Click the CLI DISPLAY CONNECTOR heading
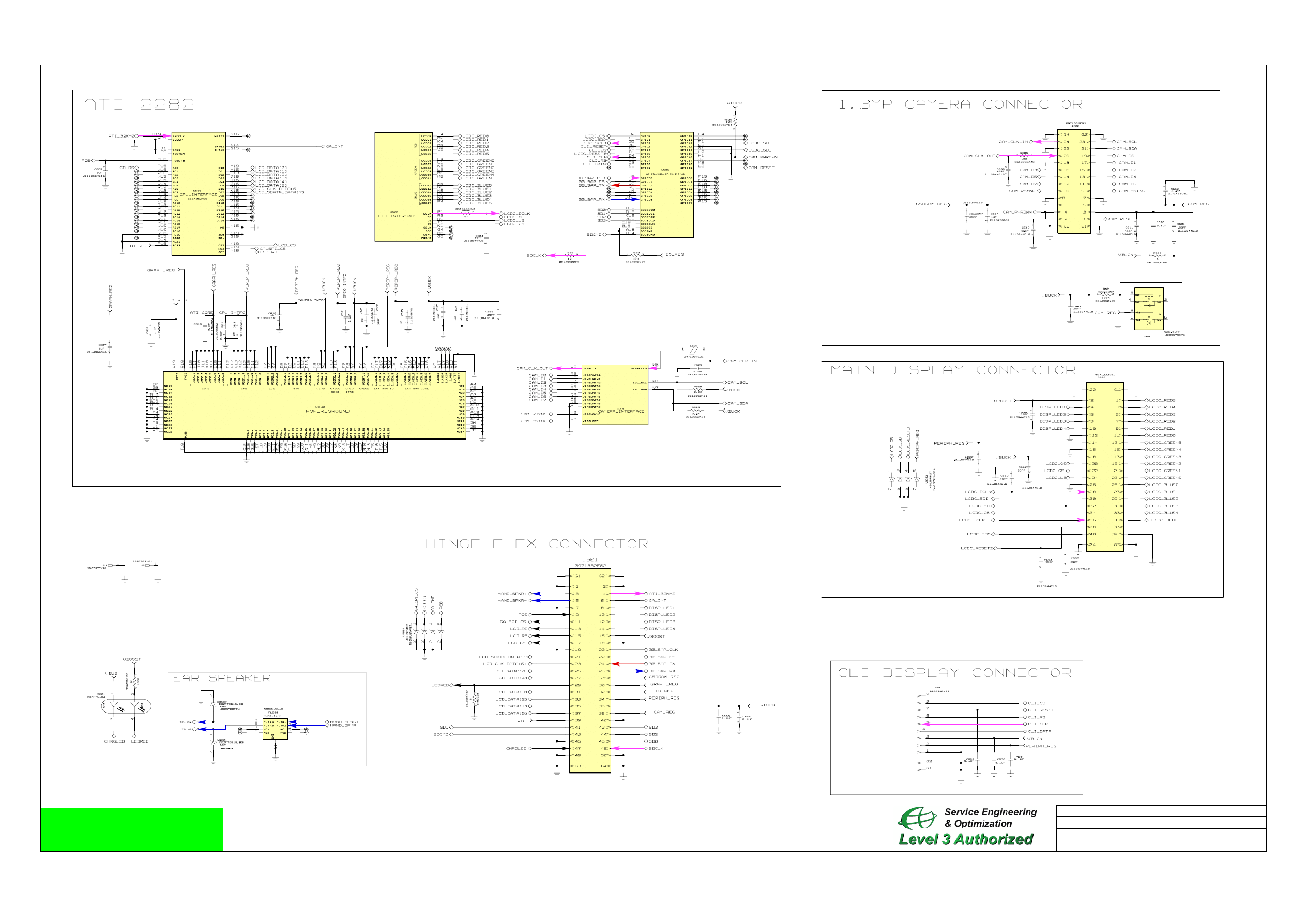The image size is (1306, 924). coord(954,673)
